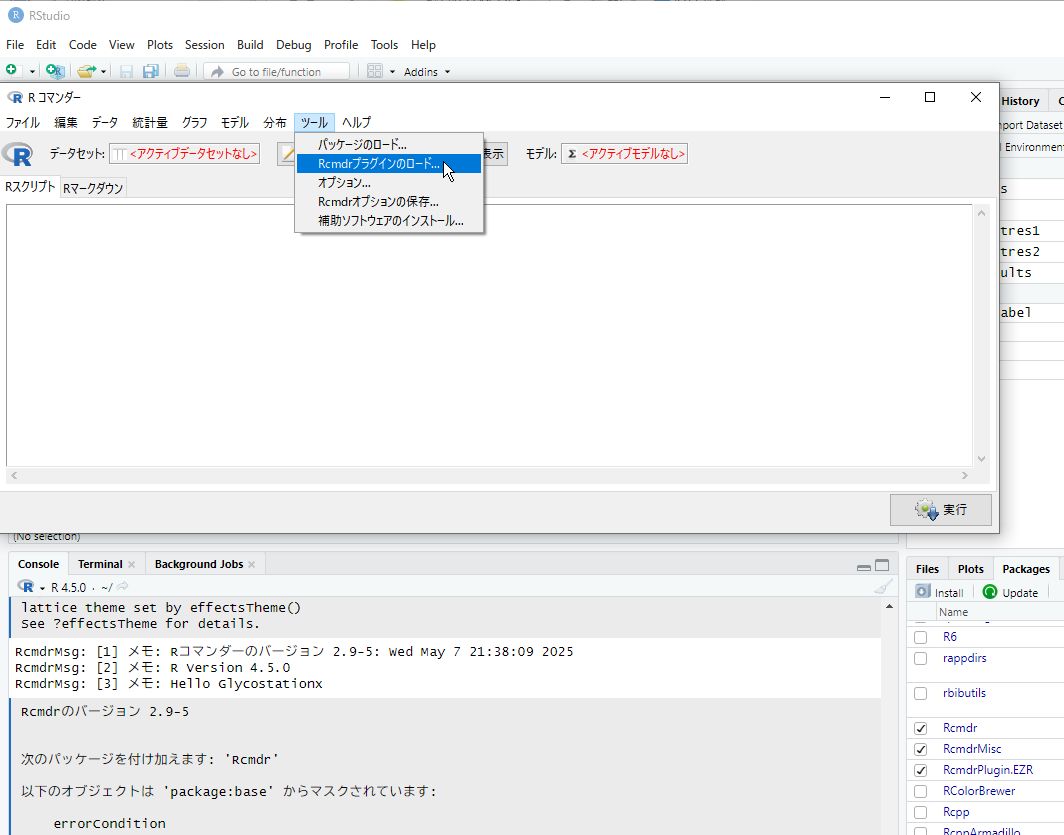Viewport: 1064px width, 835px height.
Task: Close the Terminal tab
Action: (132, 564)
